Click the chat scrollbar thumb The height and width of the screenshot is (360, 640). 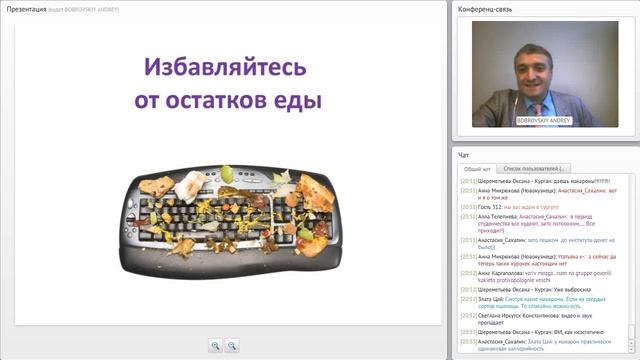632,331
